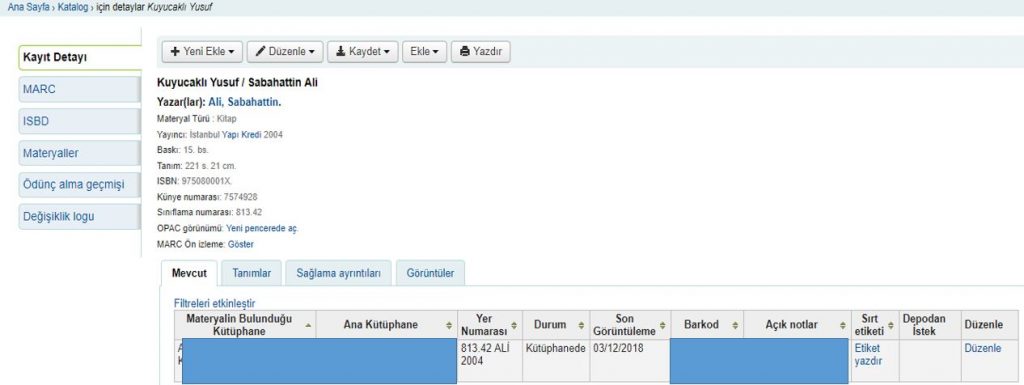Sort by Ana Kütüphane column
The height and width of the screenshot is (385, 1024).
(x=387, y=325)
